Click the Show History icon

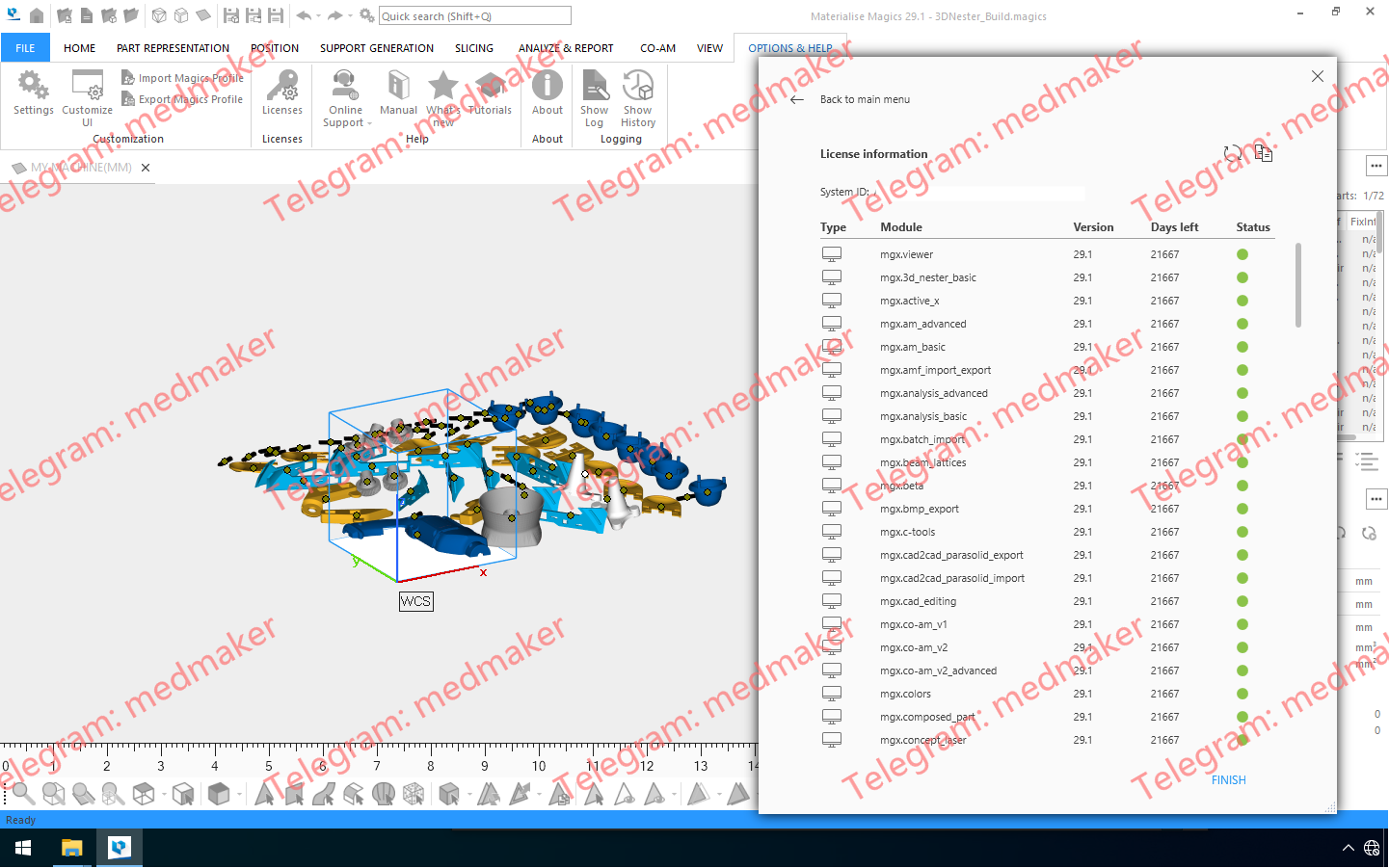click(638, 88)
